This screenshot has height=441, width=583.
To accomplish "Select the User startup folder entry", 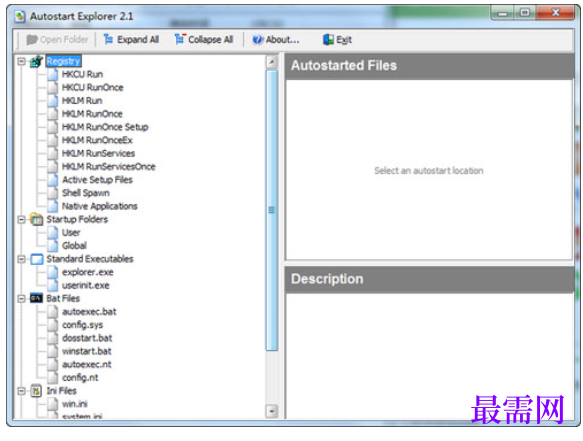I will tap(71, 233).
